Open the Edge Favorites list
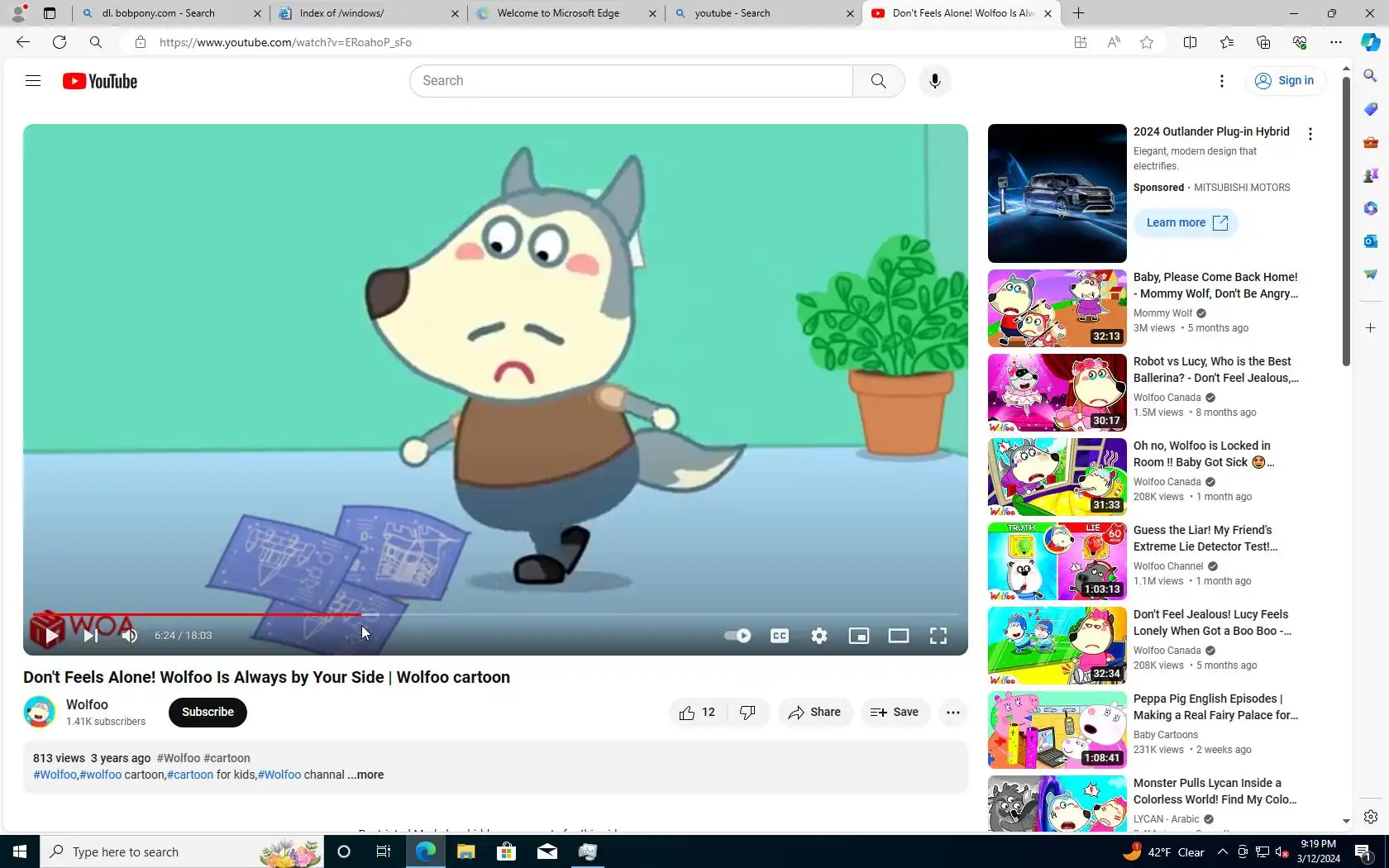The height and width of the screenshot is (868, 1389). tap(1227, 42)
